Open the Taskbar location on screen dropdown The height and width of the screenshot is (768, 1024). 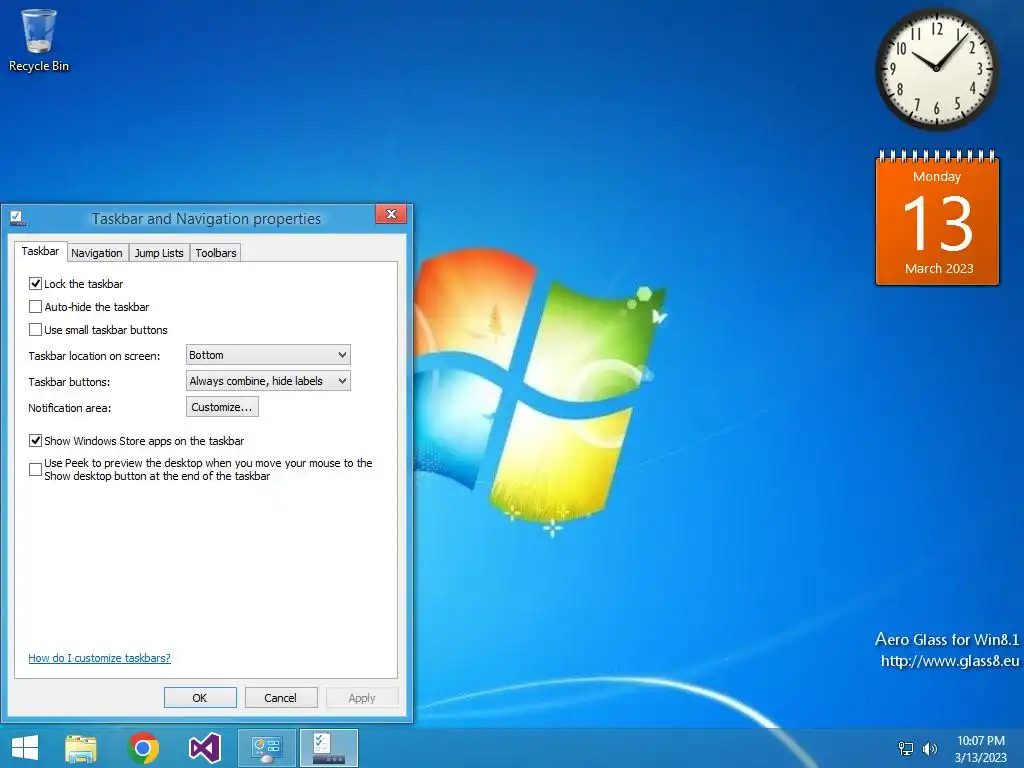[x=268, y=355]
